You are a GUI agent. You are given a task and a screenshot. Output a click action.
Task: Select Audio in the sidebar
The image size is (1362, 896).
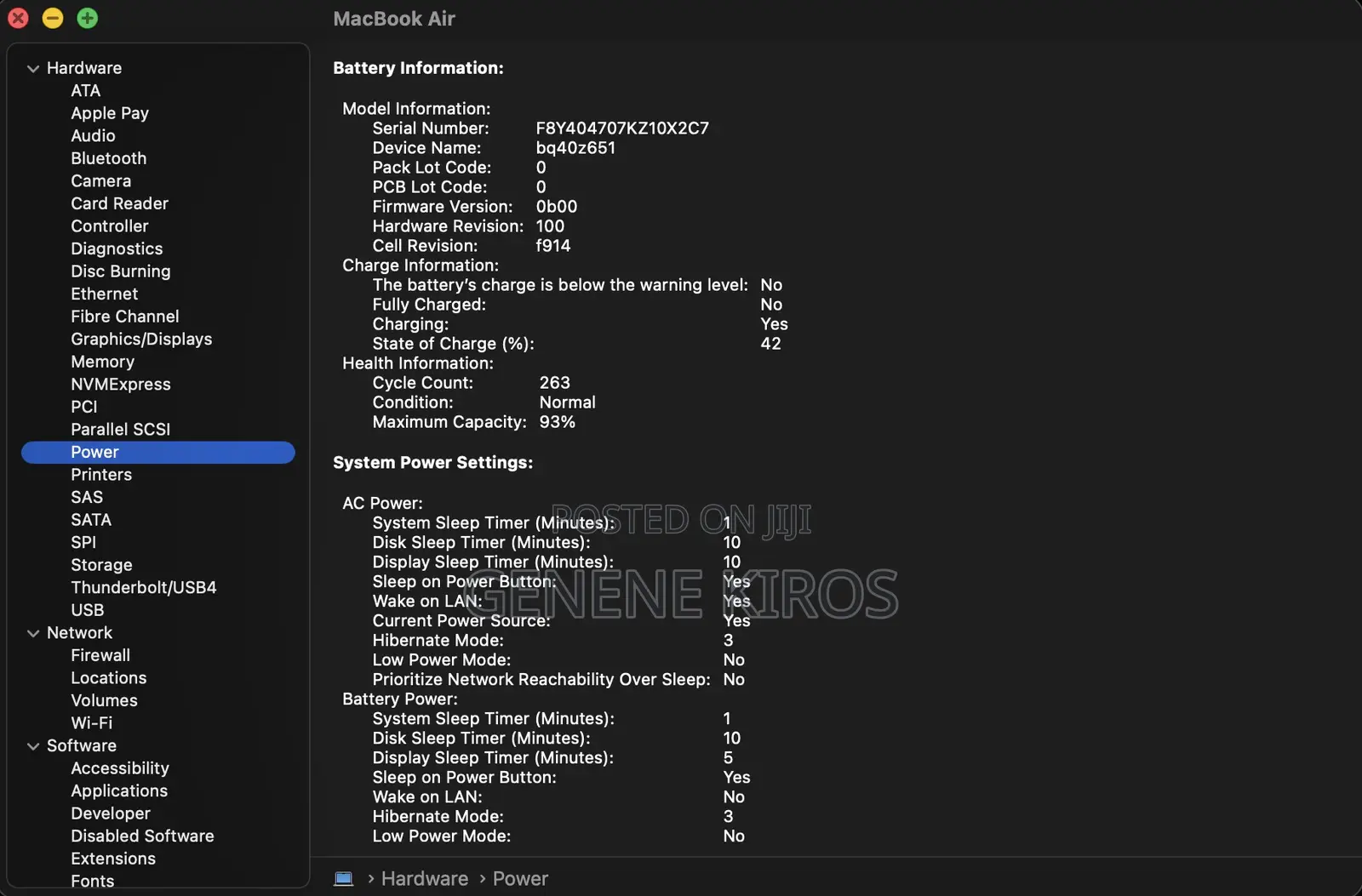tap(93, 136)
